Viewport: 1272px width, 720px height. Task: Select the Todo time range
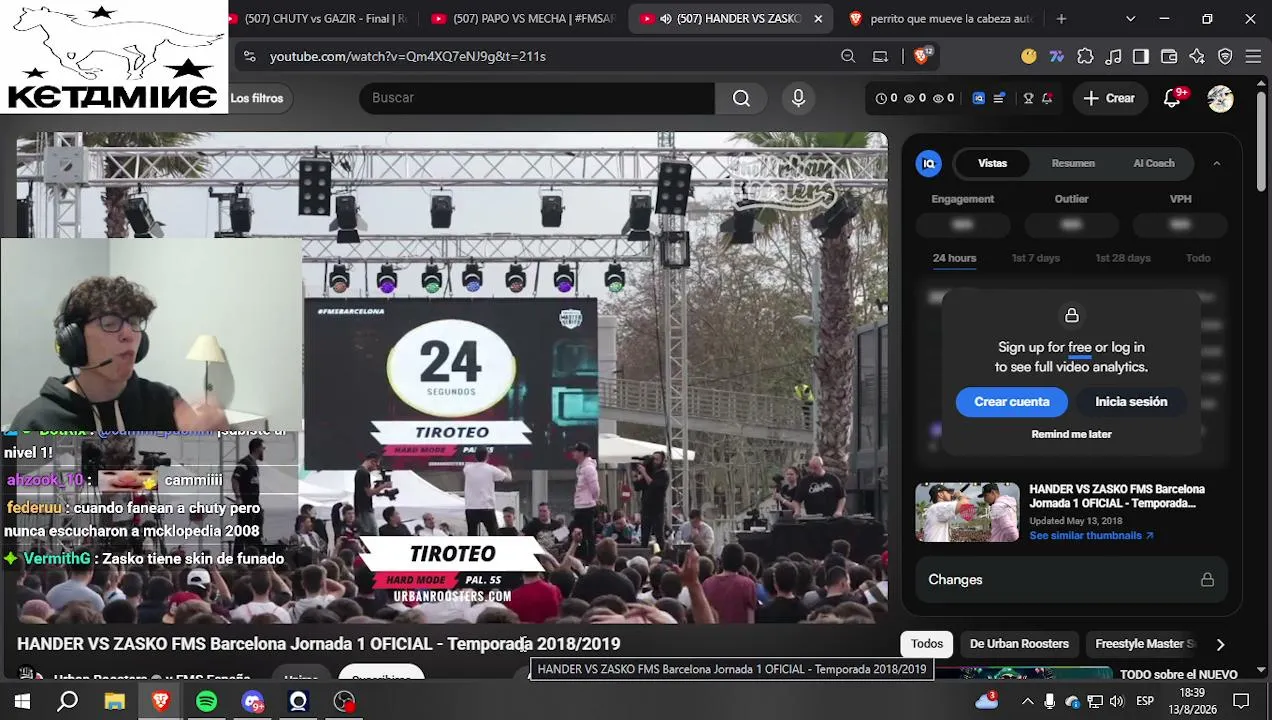(1198, 258)
